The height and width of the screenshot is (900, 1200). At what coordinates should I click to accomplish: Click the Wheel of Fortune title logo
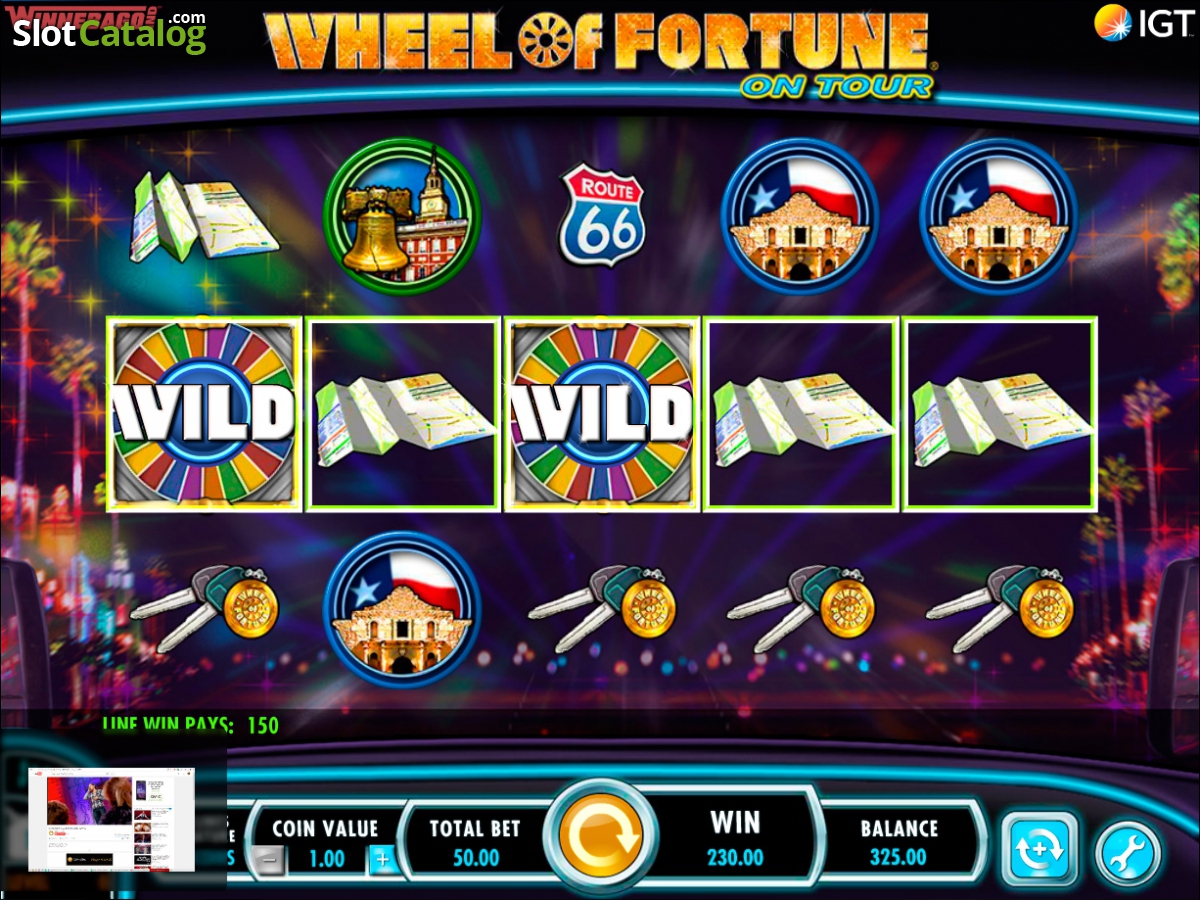(x=600, y=52)
